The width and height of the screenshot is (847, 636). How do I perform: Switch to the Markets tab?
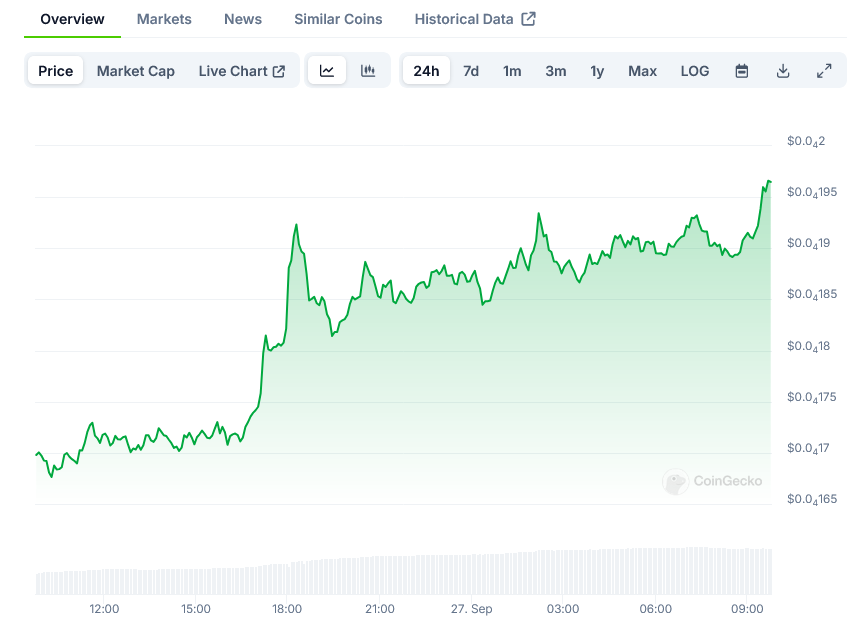coord(164,19)
